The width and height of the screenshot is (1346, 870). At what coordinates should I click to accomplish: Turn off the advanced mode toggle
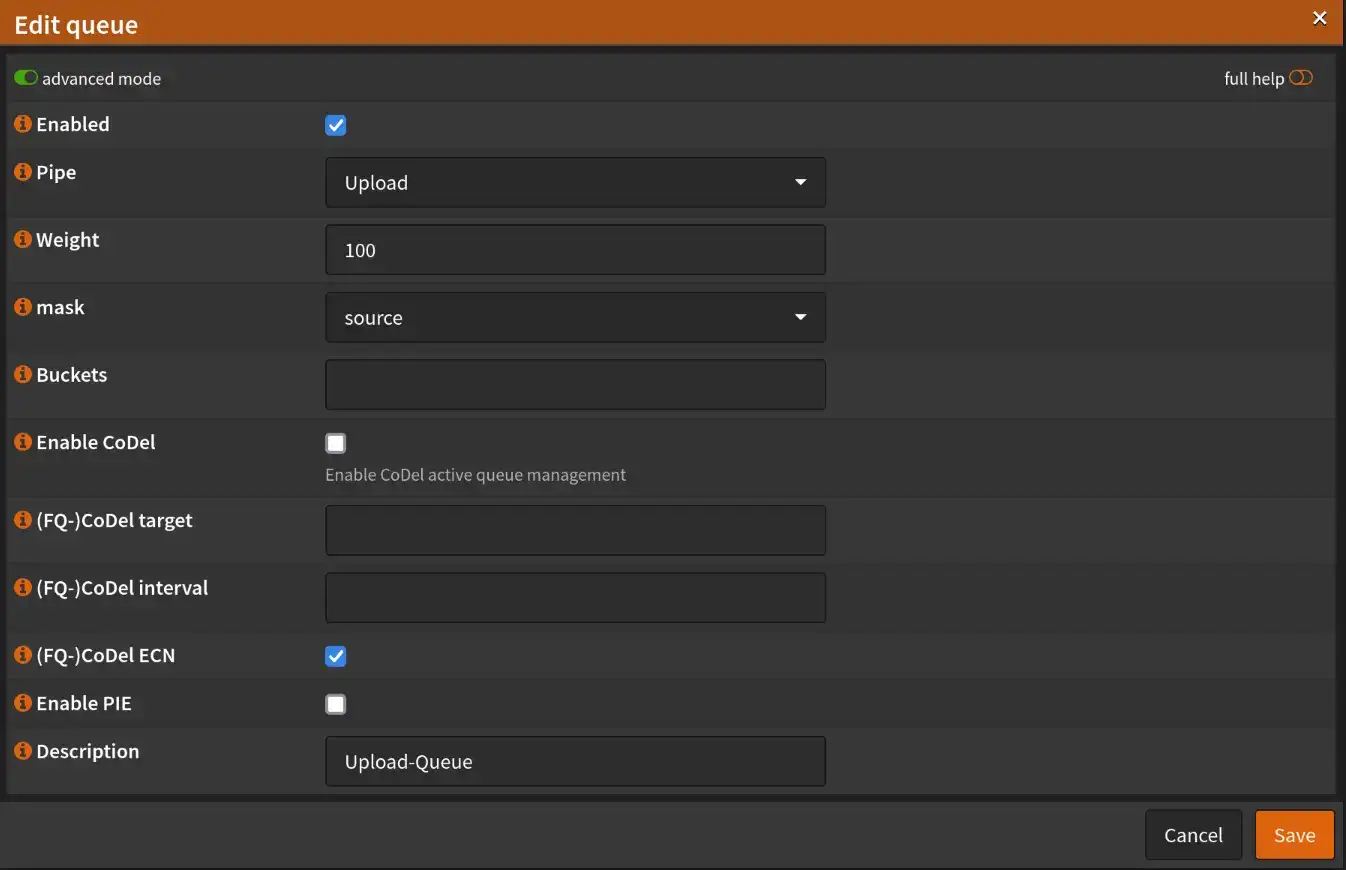26,78
